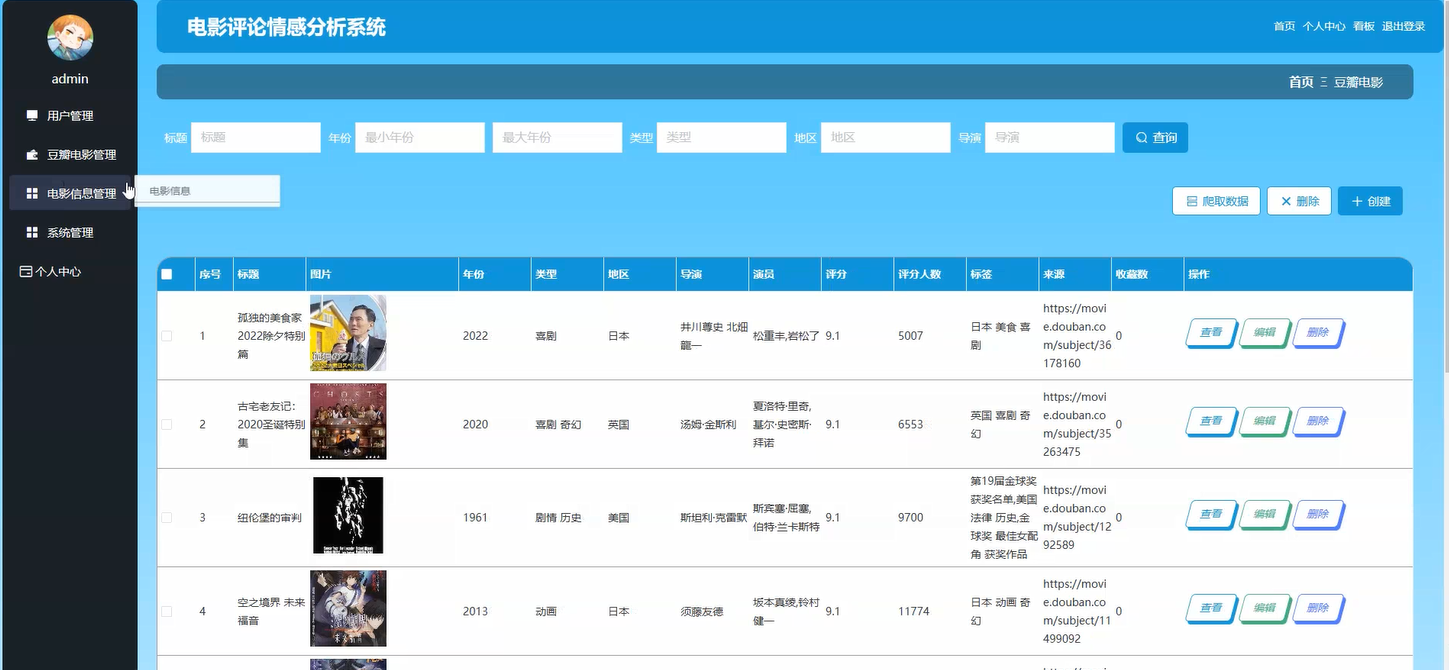Click row 删除 for 纽伦堡的审判
The width and height of the screenshot is (1449, 670).
[x=1318, y=514]
